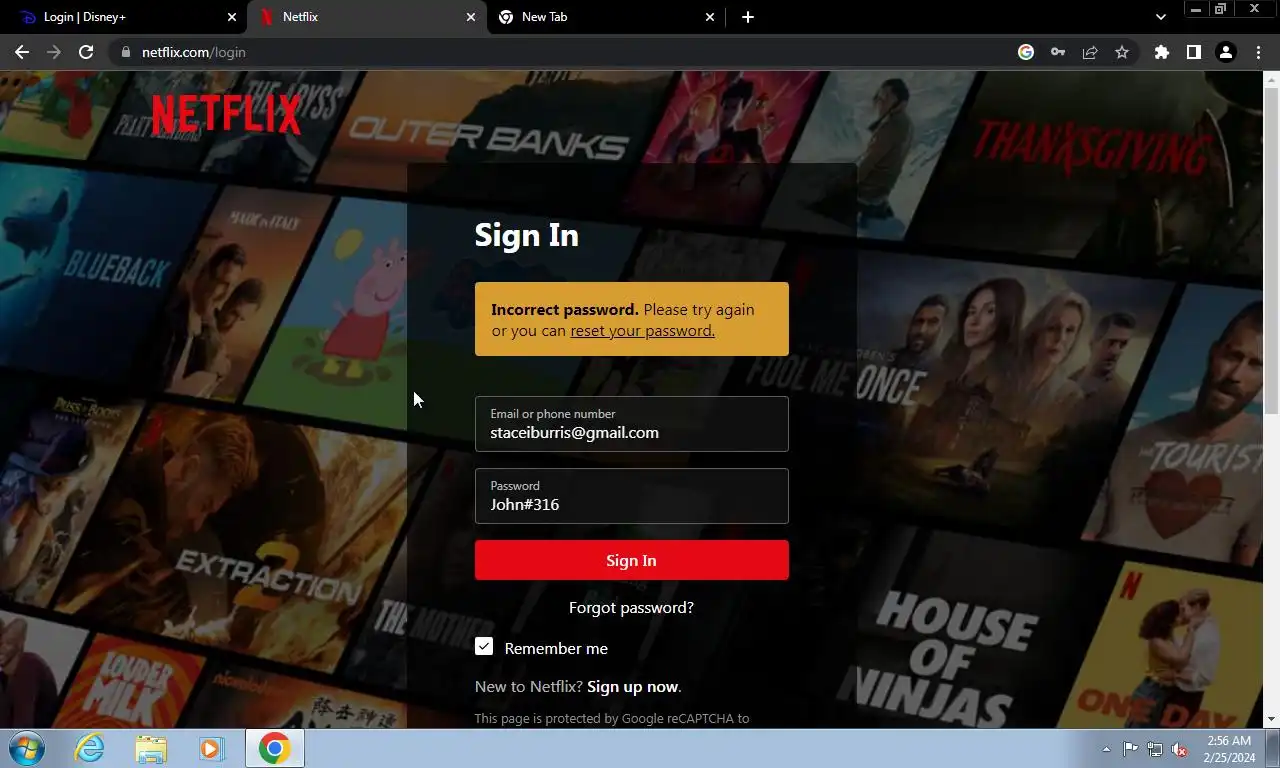Click the email or phone number field

tap(631, 424)
